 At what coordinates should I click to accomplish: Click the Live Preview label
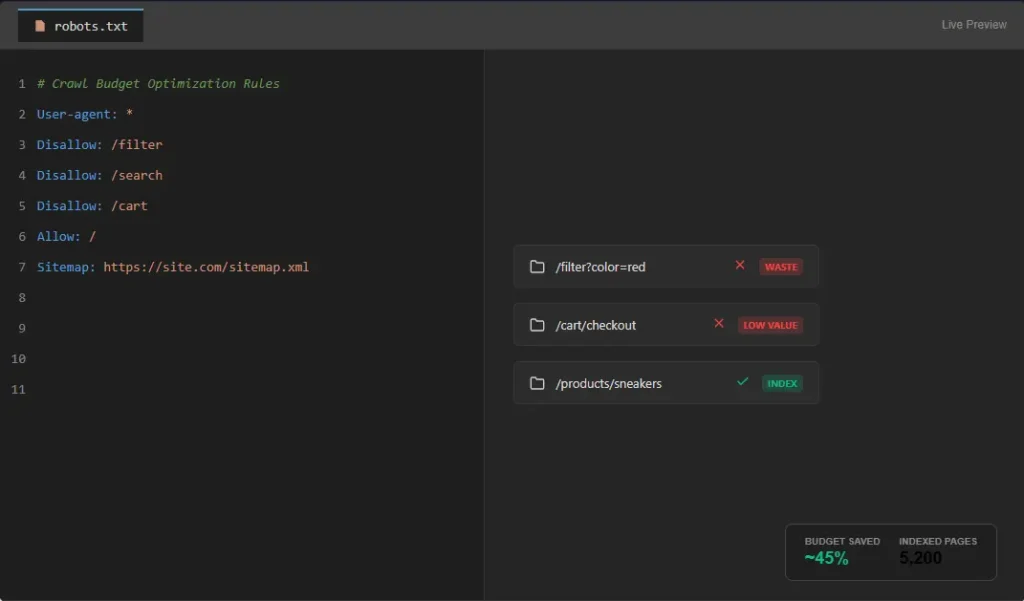pos(974,25)
